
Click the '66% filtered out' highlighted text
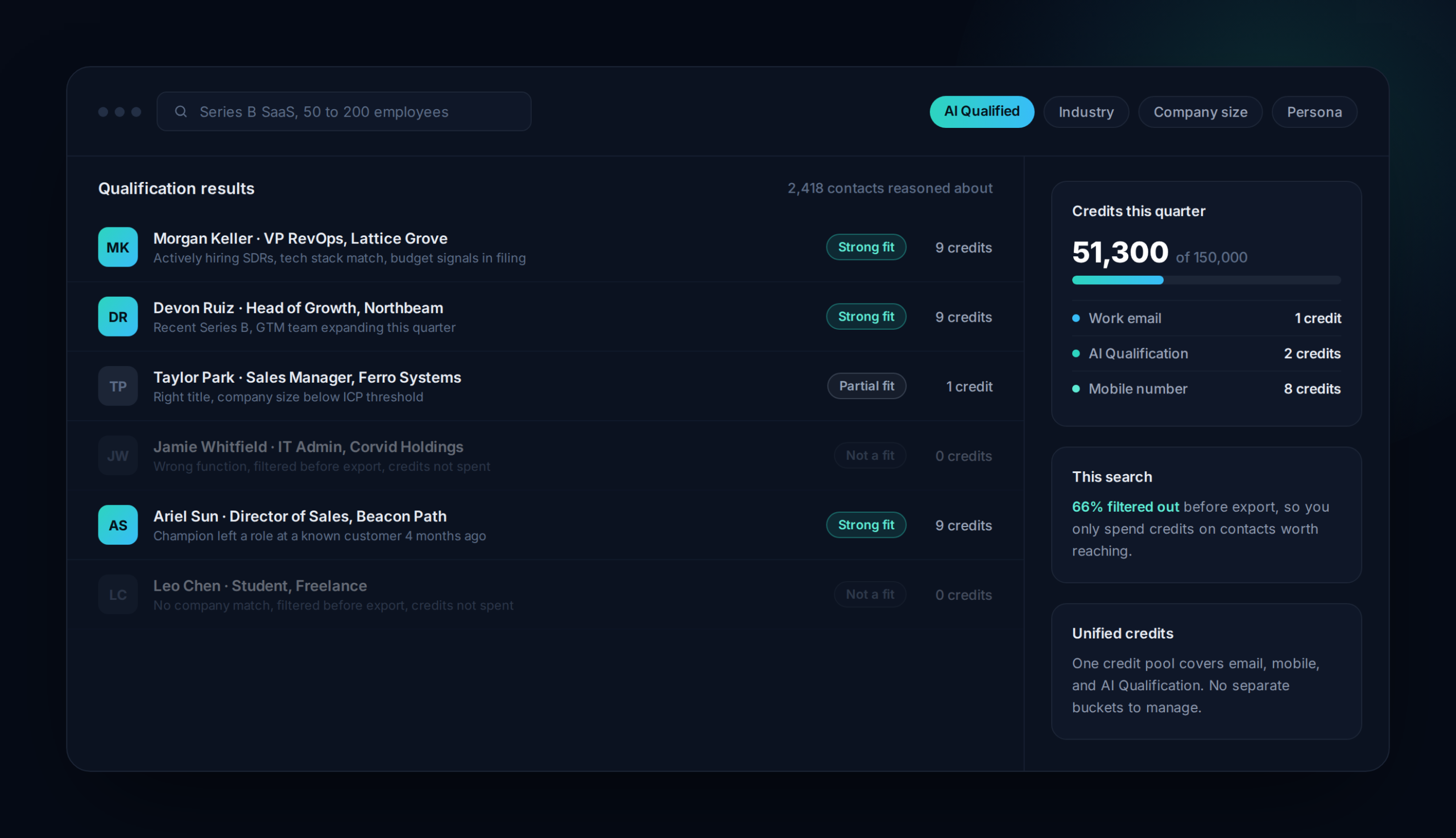point(1125,507)
